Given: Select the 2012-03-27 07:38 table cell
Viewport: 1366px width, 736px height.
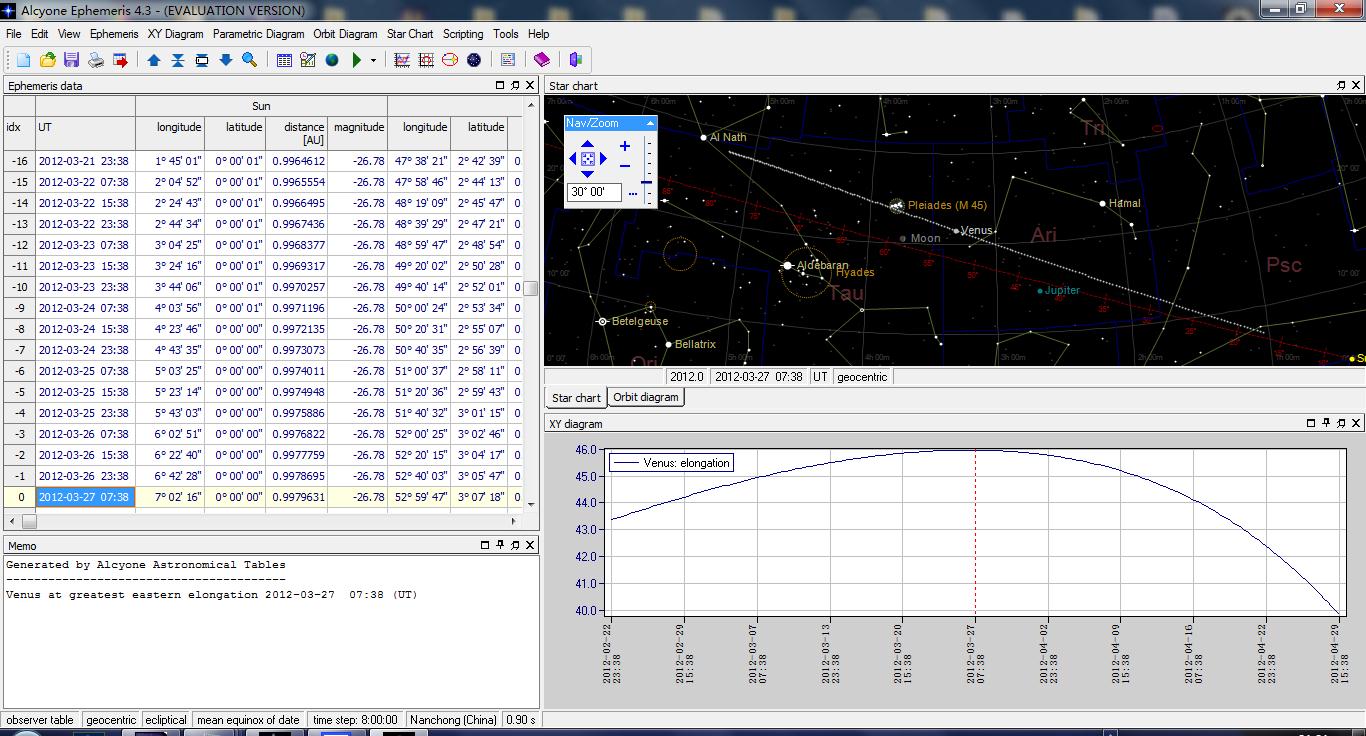Looking at the screenshot, I should click(x=85, y=497).
